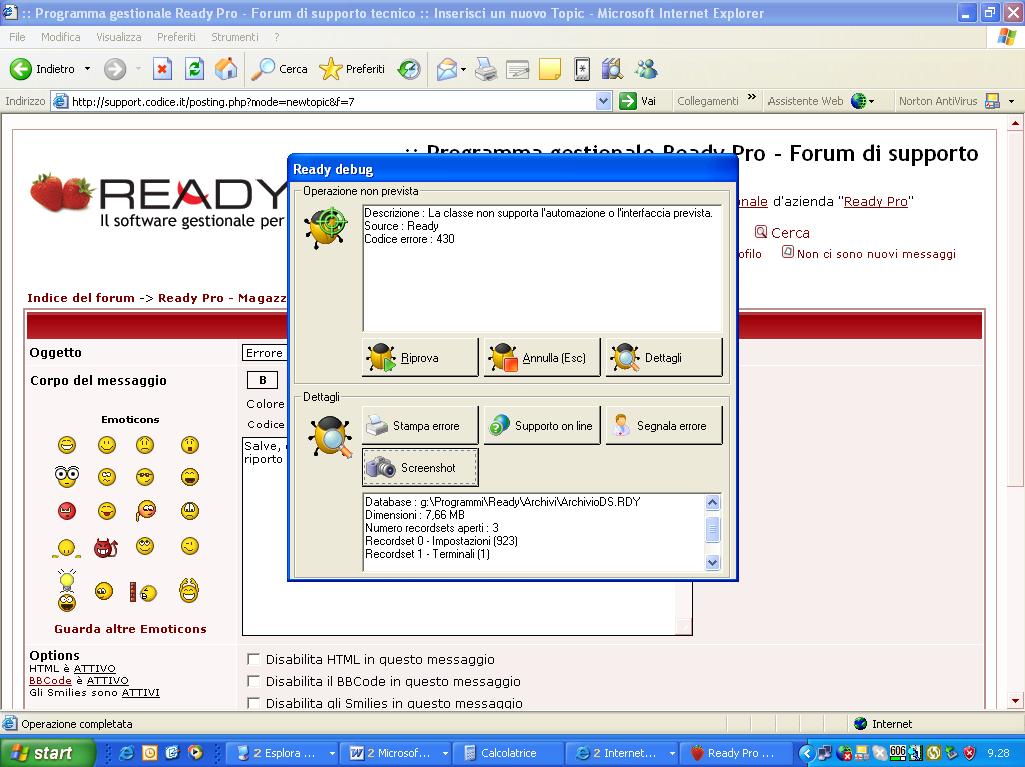Click Segnala errore button
Screen dimensions: 1025x767
664,426
